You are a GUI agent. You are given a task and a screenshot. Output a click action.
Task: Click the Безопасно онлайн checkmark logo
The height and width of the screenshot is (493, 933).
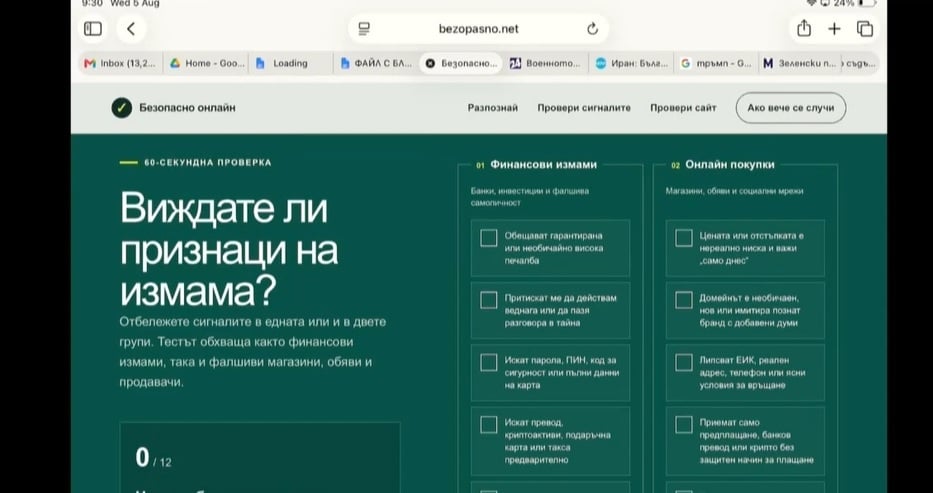pos(121,108)
